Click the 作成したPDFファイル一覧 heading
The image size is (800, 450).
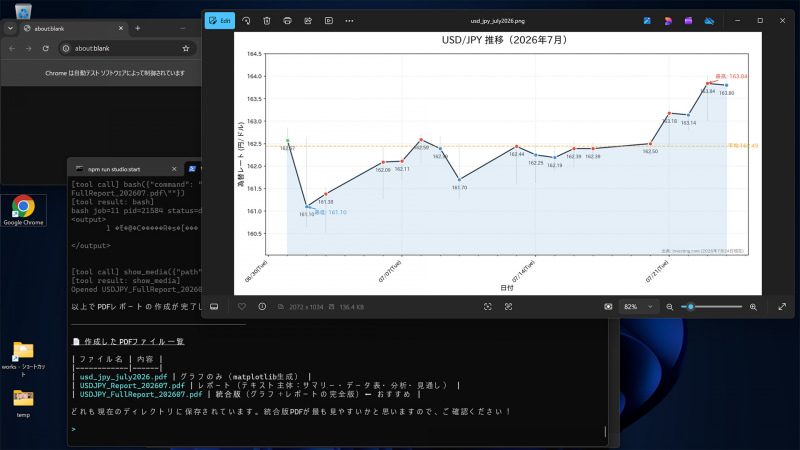click(134, 341)
